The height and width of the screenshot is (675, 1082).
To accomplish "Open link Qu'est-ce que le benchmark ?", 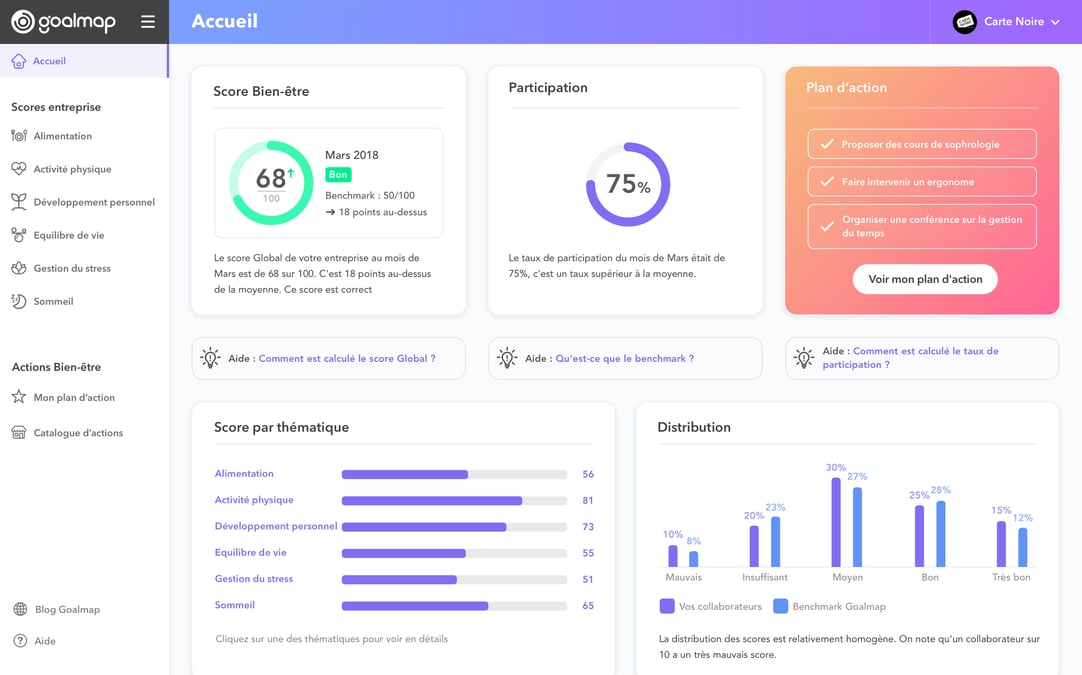I will 624,358.
